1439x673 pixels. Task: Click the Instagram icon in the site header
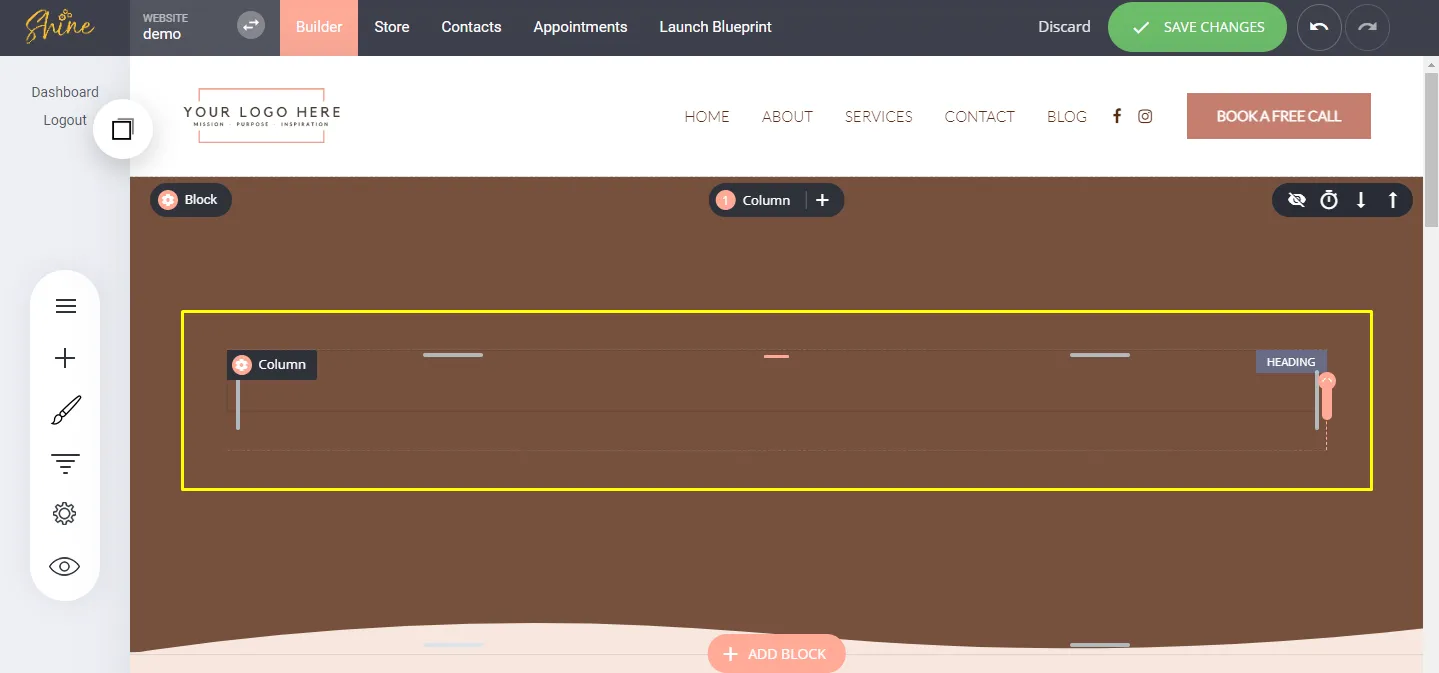[x=1145, y=116]
